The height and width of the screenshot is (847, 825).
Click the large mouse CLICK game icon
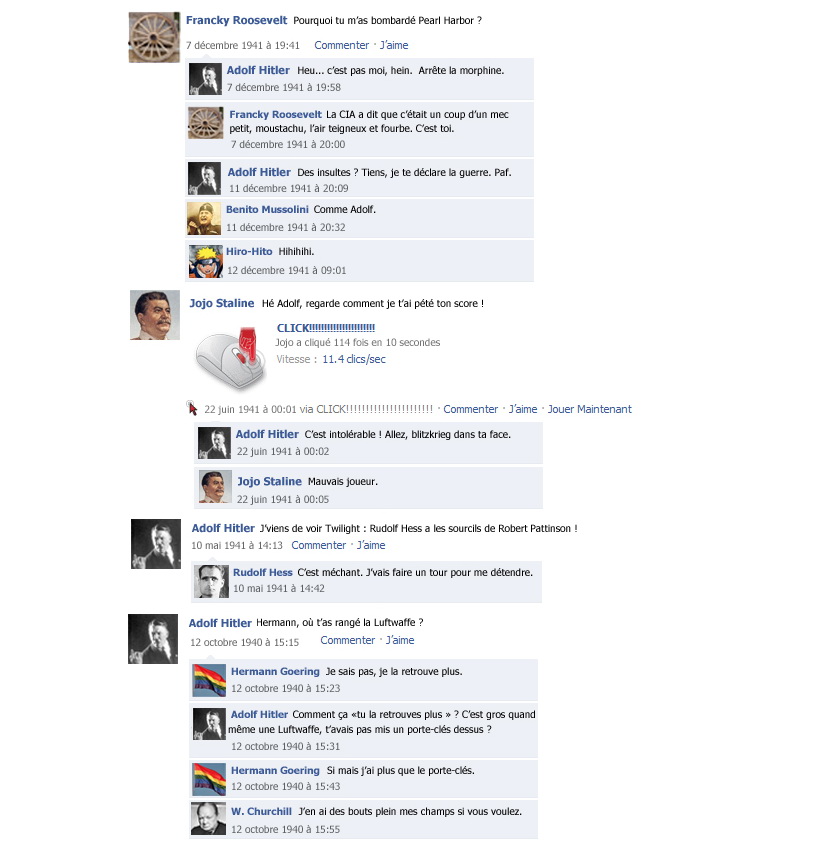(x=231, y=358)
